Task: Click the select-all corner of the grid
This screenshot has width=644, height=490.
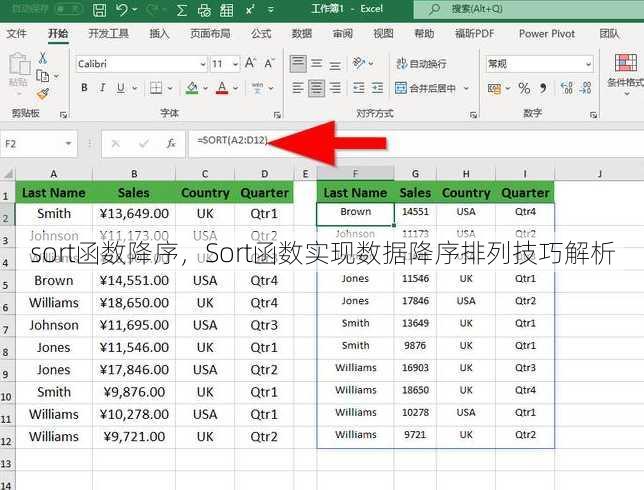Action: coord(8,174)
